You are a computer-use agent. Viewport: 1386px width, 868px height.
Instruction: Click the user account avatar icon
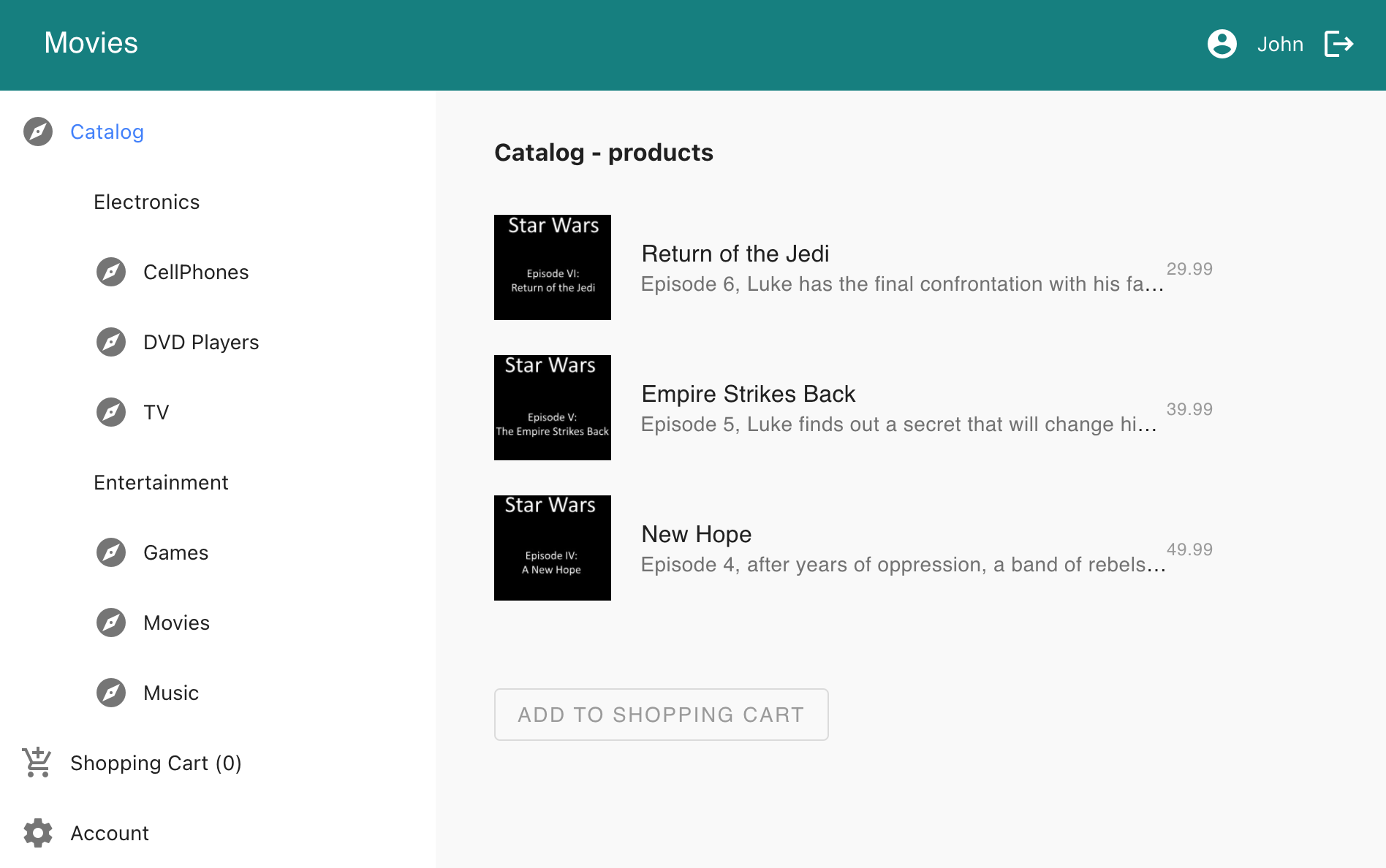click(x=1222, y=44)
